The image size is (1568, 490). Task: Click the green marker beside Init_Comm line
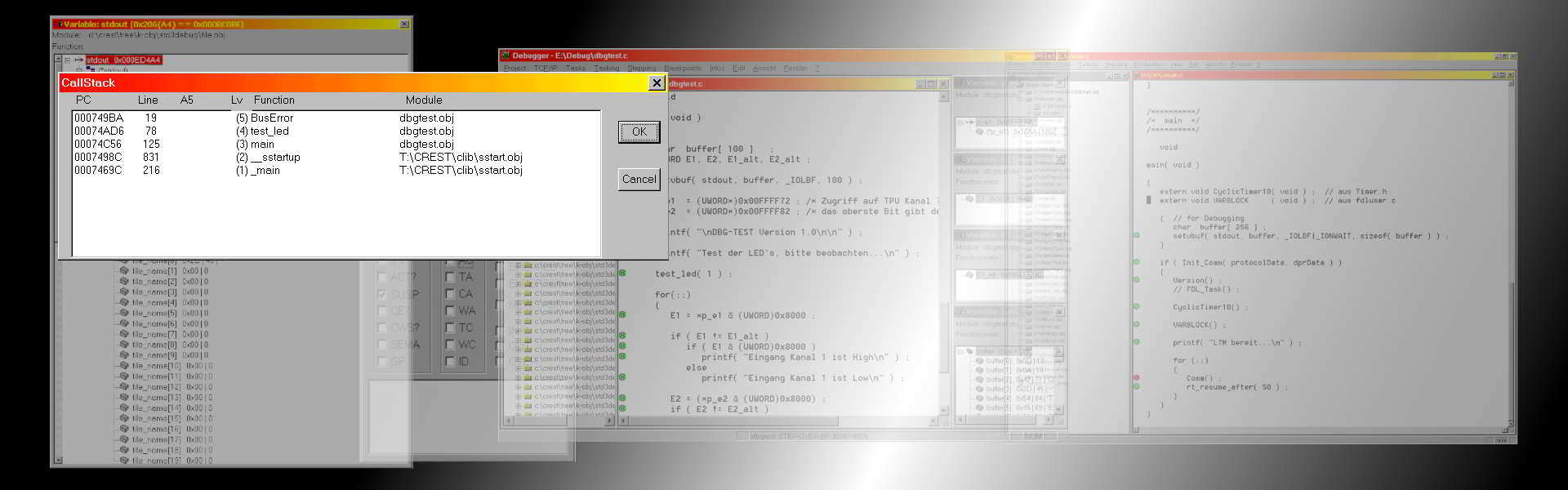point(1136,263)
